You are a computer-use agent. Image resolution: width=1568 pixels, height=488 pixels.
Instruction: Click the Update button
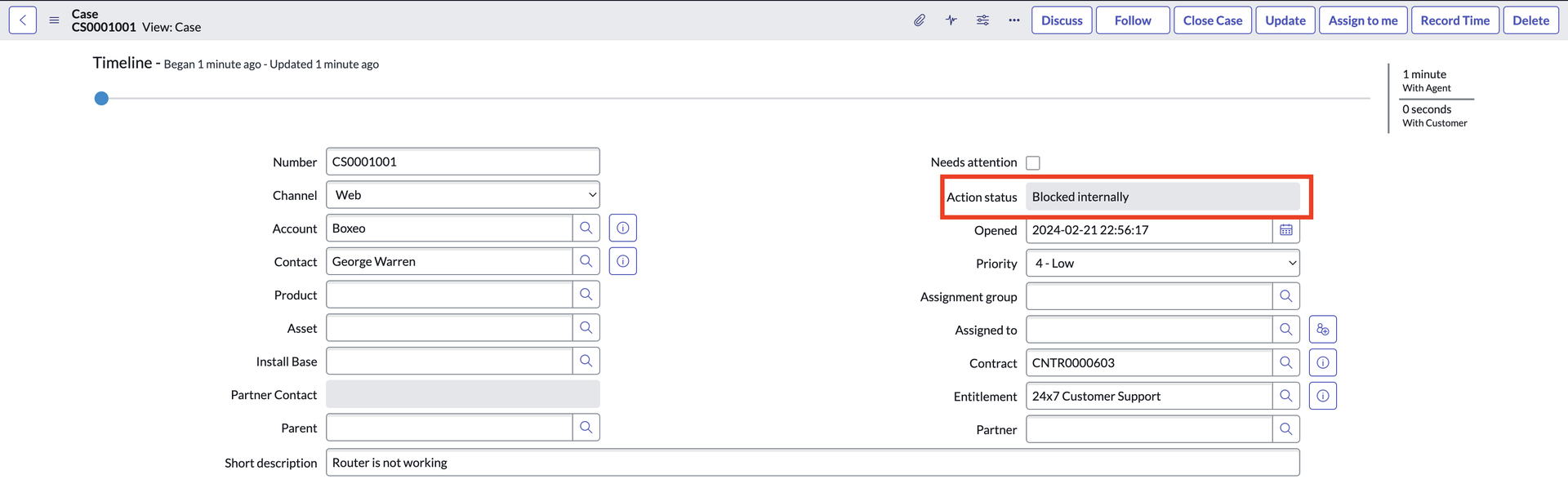point(1285,20)
